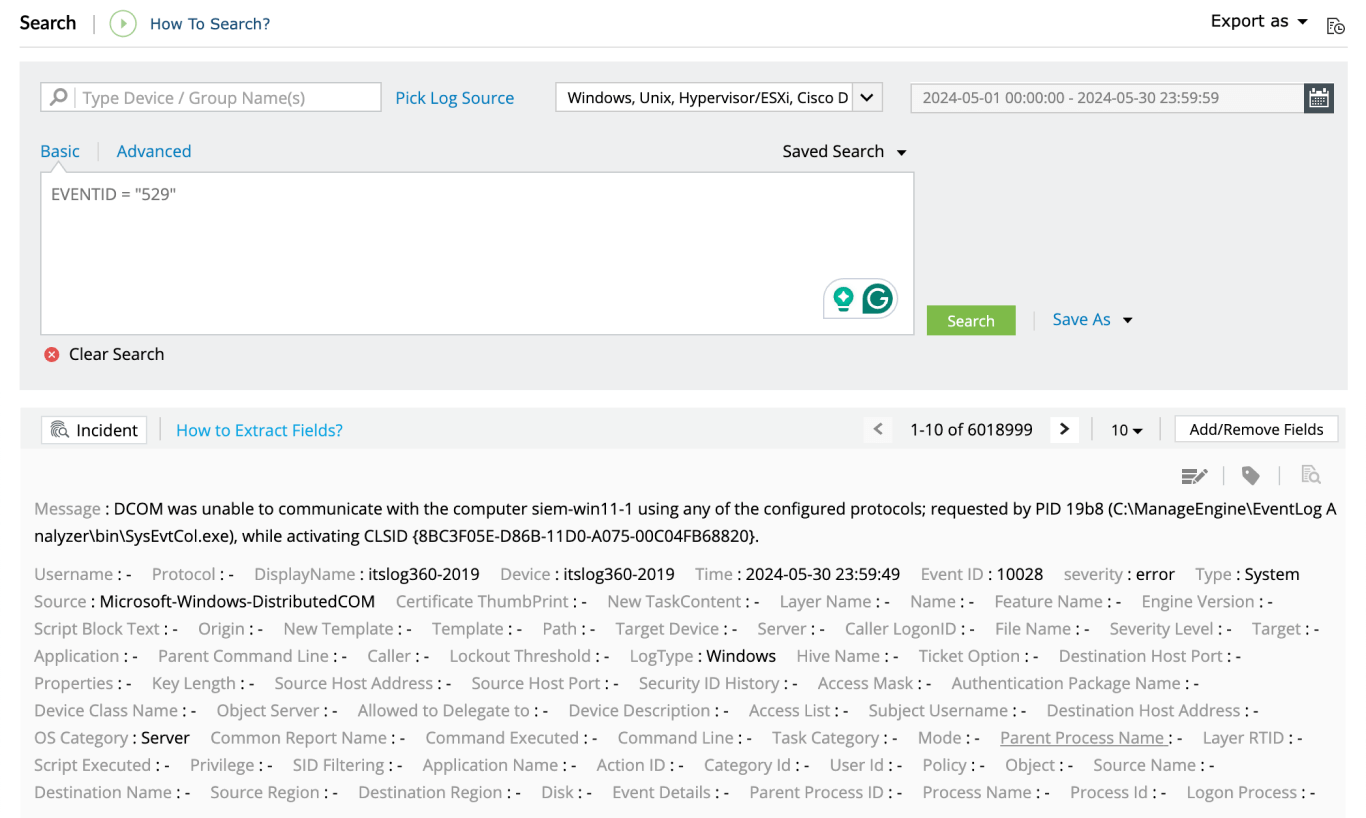The height and width of the screenshot is (818, 1366).
Task: Open the log source type dropdown
Action: (x=865, y=97)
